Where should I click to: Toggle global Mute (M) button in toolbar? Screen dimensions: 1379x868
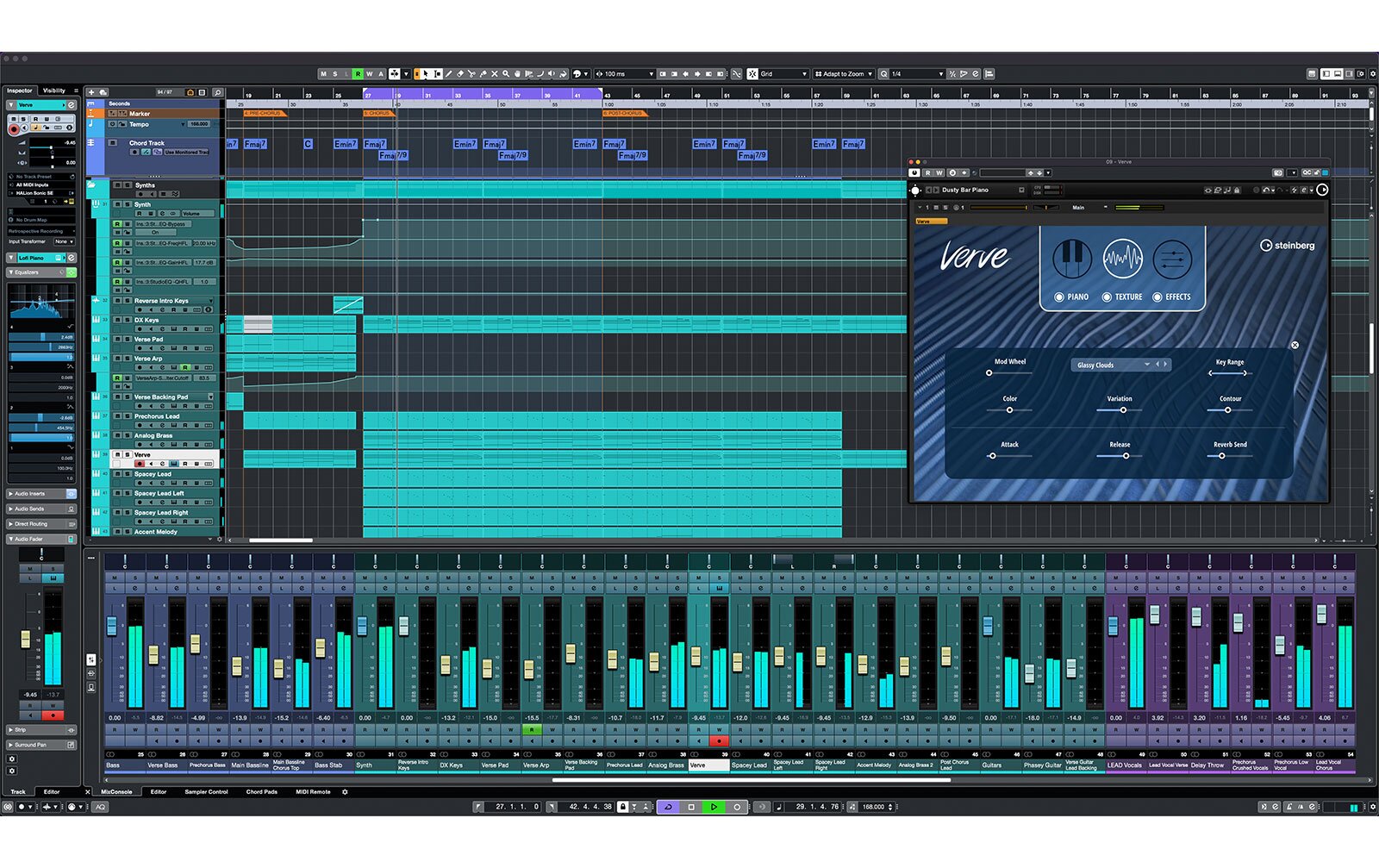[x=323, y=74]
